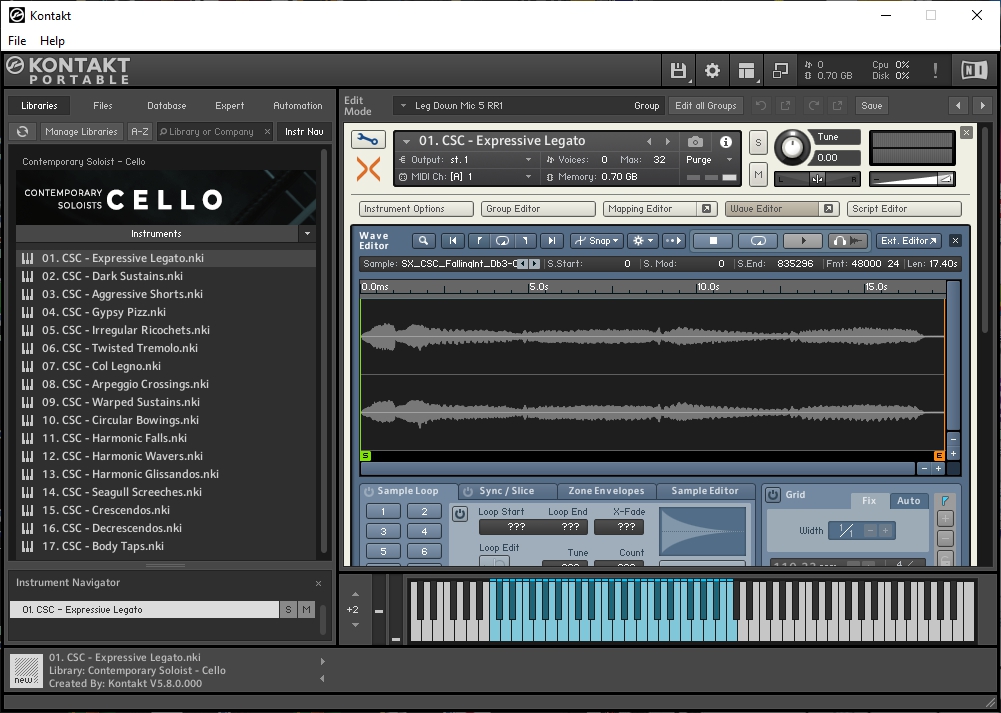Adjust the Tune knob
The width and height of the screenshot is (1001, 713).
tap(792, 147)
